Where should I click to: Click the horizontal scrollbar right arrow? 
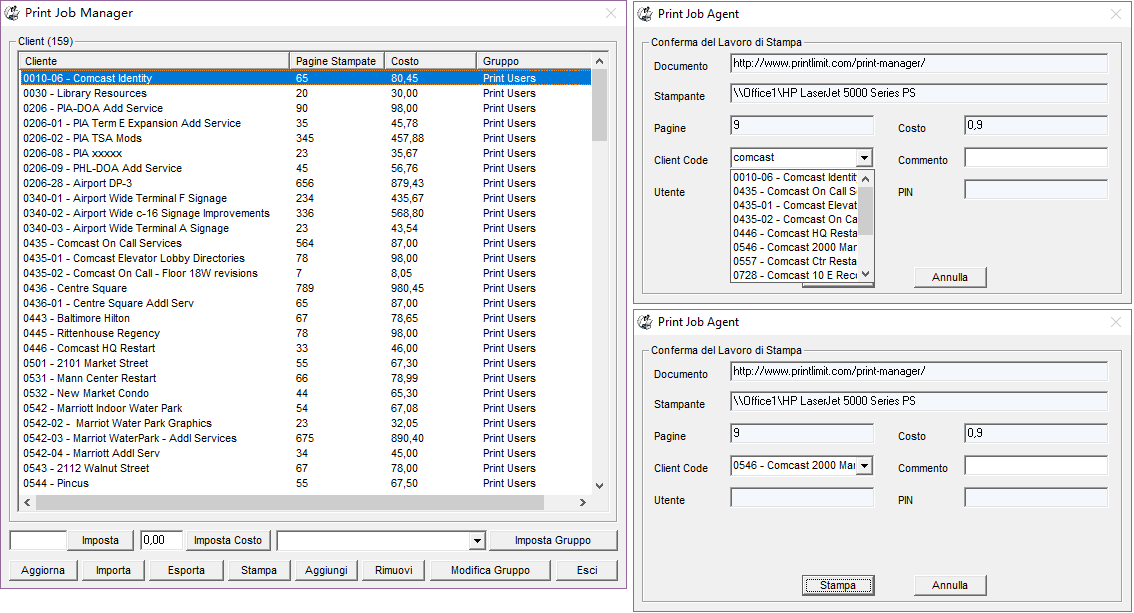583,502
